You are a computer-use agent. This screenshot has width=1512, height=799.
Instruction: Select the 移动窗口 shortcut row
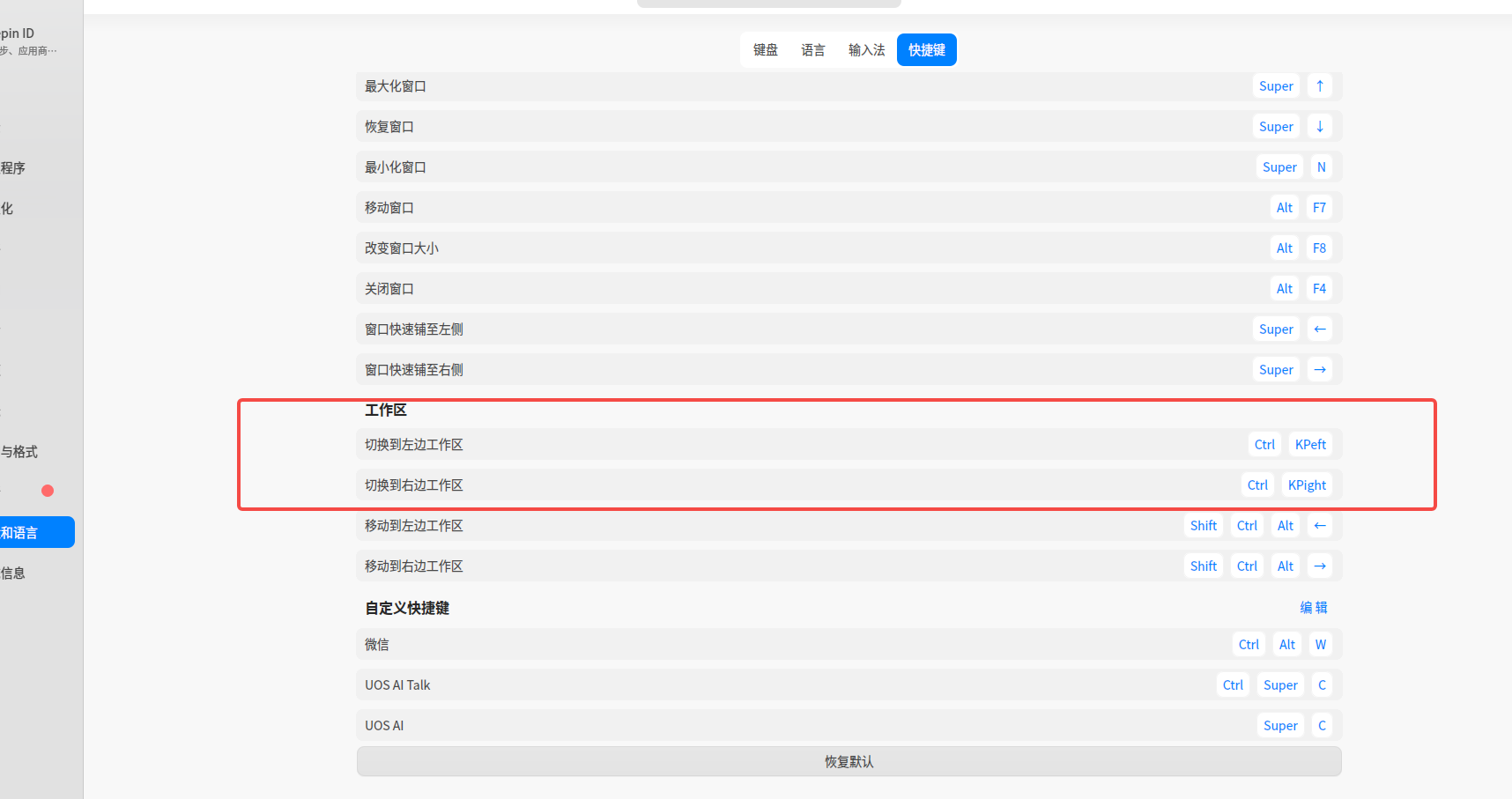tap(849, 208)
